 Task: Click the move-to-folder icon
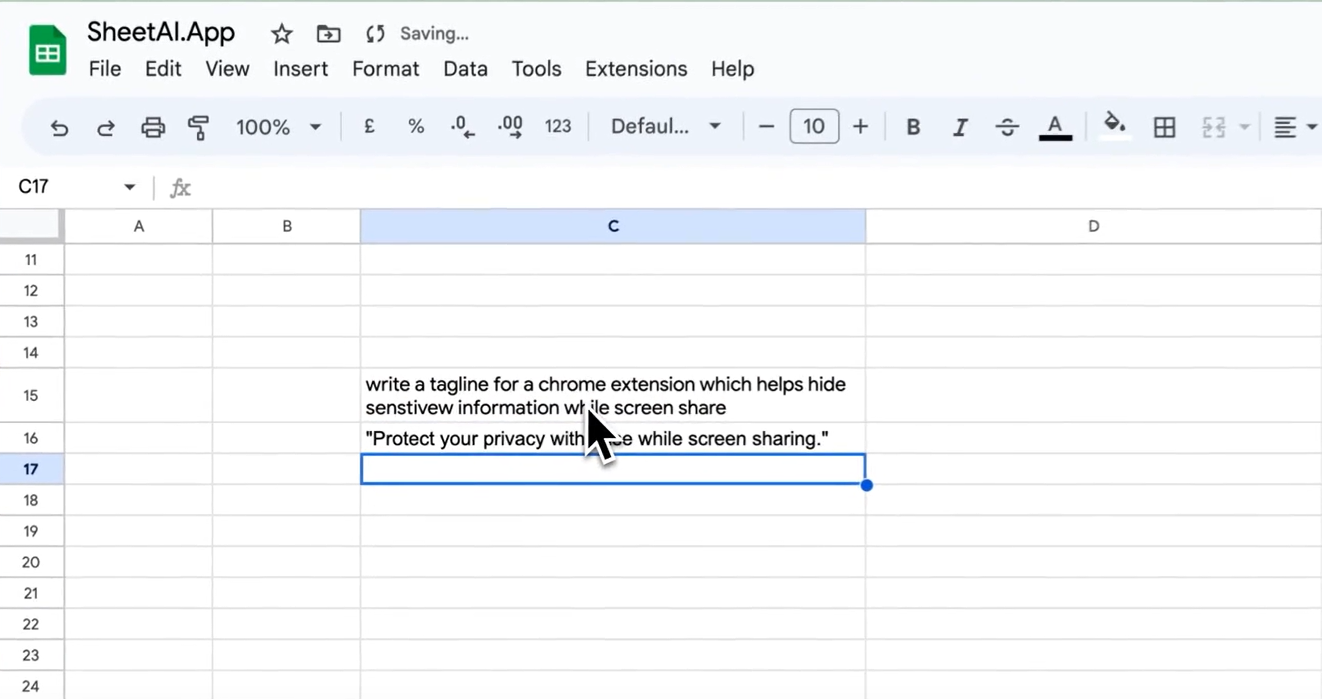click(328, 34)
